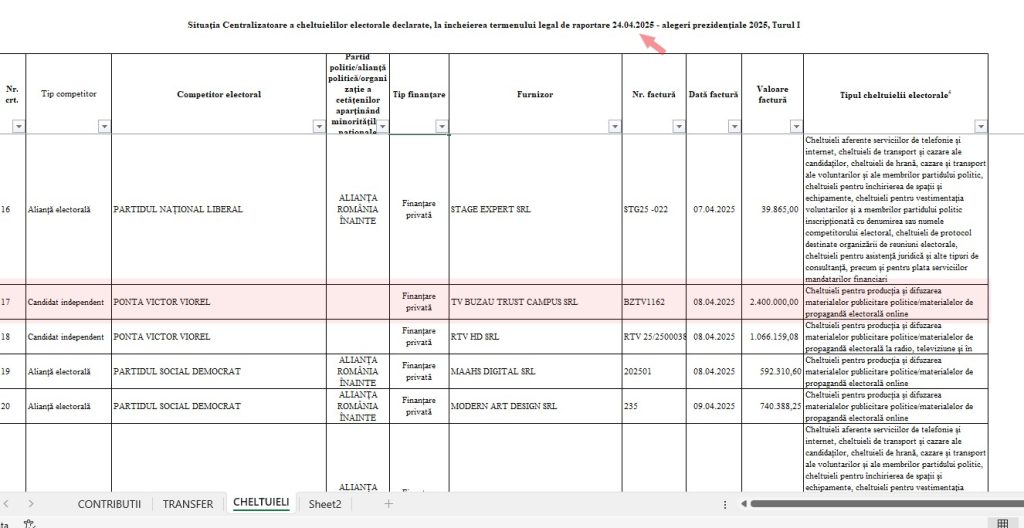Select the '08.04.2025' date in the BZTV1162 row
Image resolution: width=1024 pixels, height=528 pixels.
coord(714,302)
